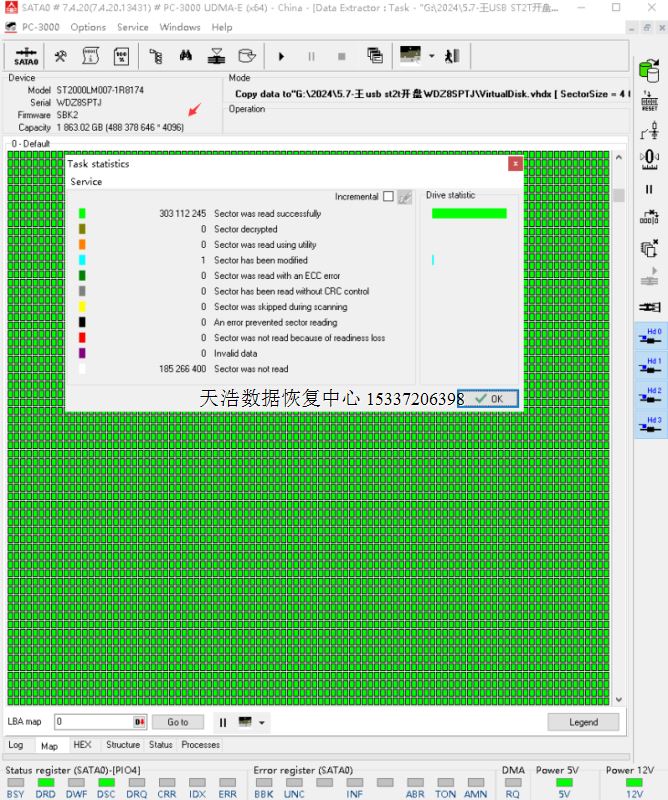The image size is (668, 800).
Task: Click the SATA0 port toolbar button
Action: pyautogui.click(x=26, y=56)
